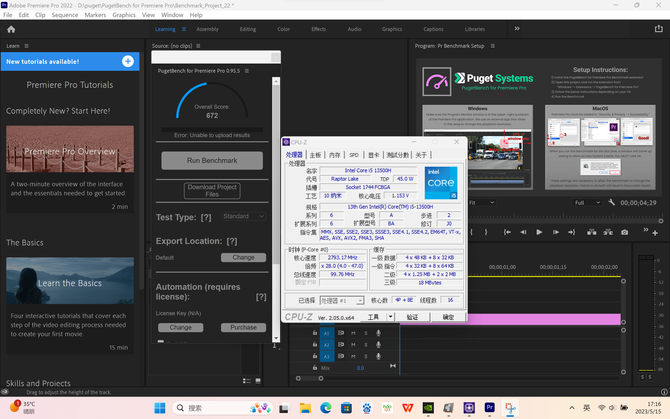Click the Quick Export share icon
Viewport: 670px width, 419px height.
pos(658,29)
